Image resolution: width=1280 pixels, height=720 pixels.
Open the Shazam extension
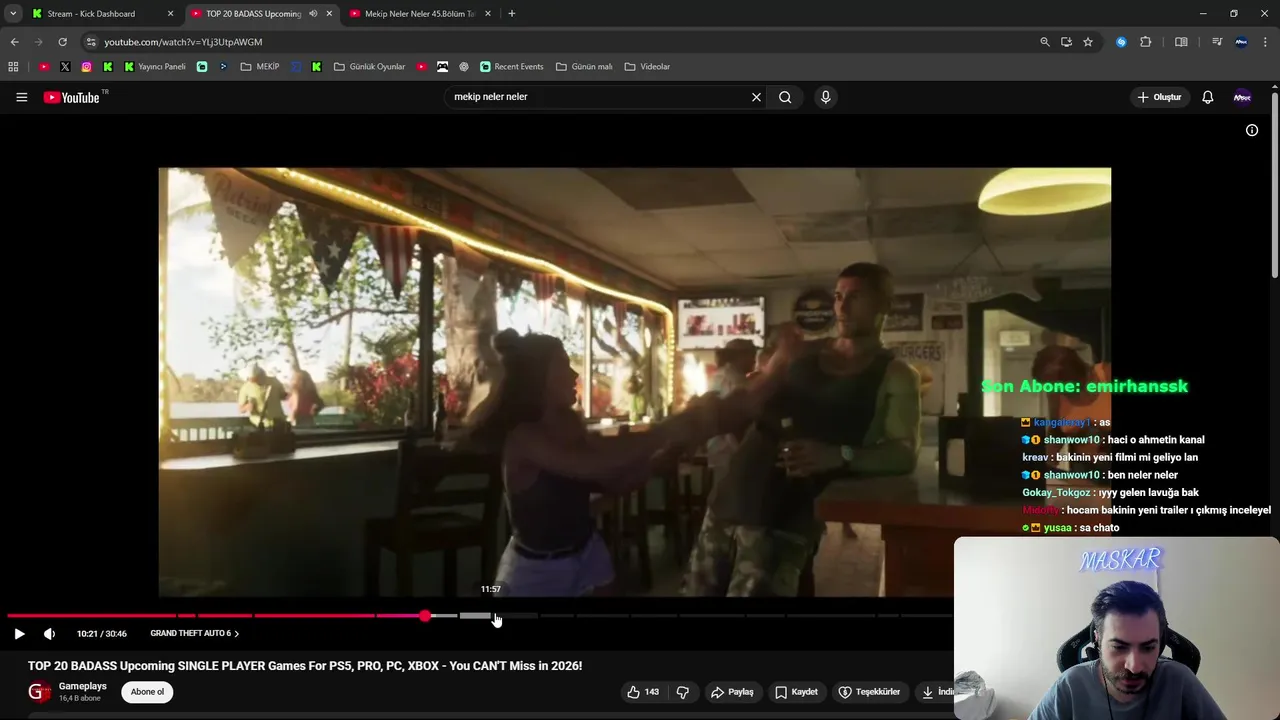tap(1121, 42)
